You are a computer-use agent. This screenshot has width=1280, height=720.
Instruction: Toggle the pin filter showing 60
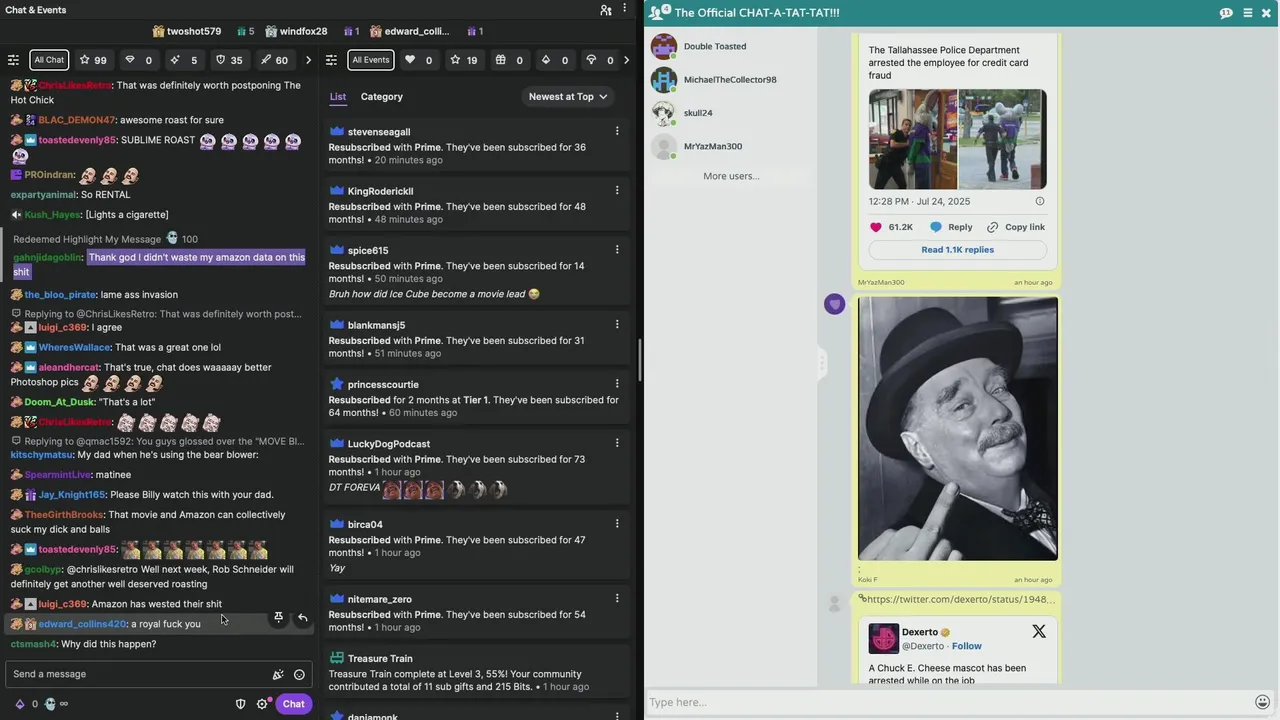tap(274, 60)
